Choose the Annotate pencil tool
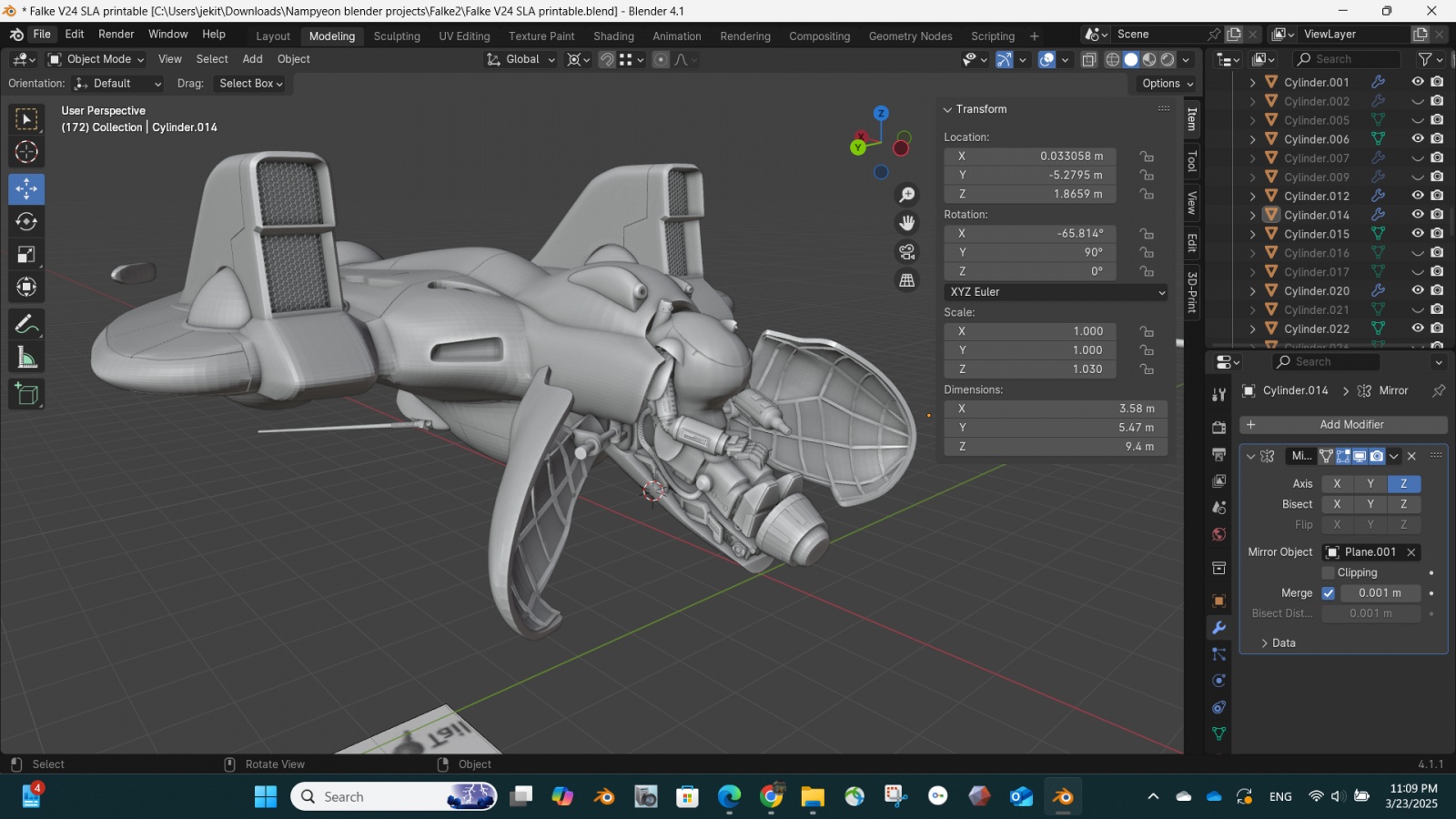This screenshot has width=1456, height=819. pyautogui.click(x=26, y=325)
